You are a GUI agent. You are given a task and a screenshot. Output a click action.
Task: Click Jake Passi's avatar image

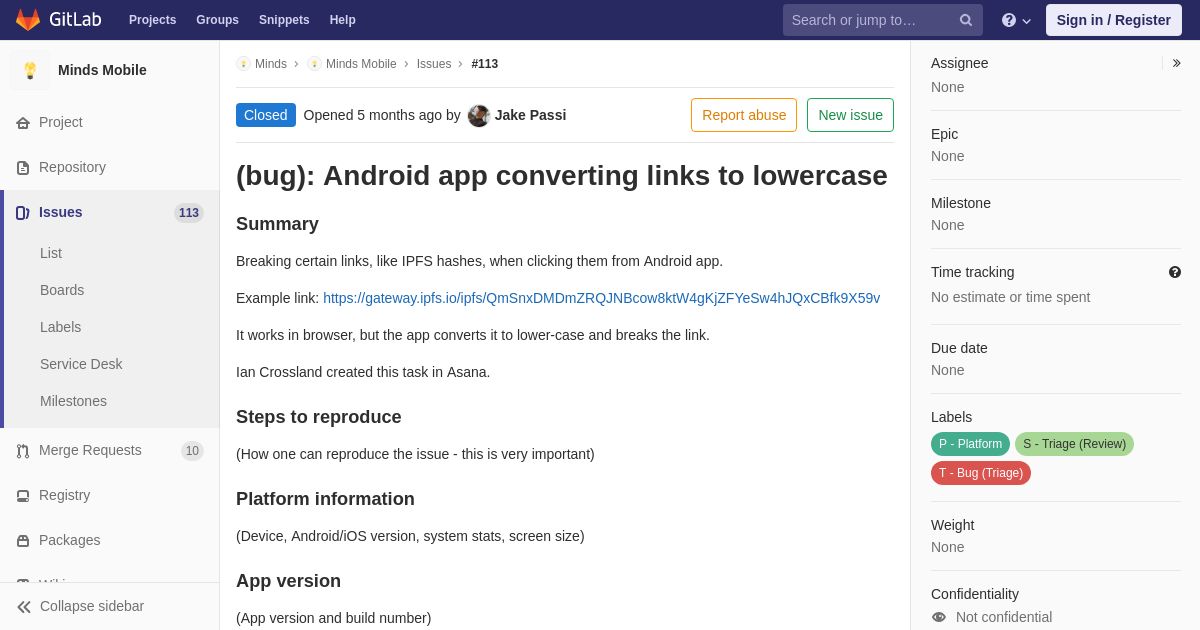pyautogui.click(x=479, y=115)
